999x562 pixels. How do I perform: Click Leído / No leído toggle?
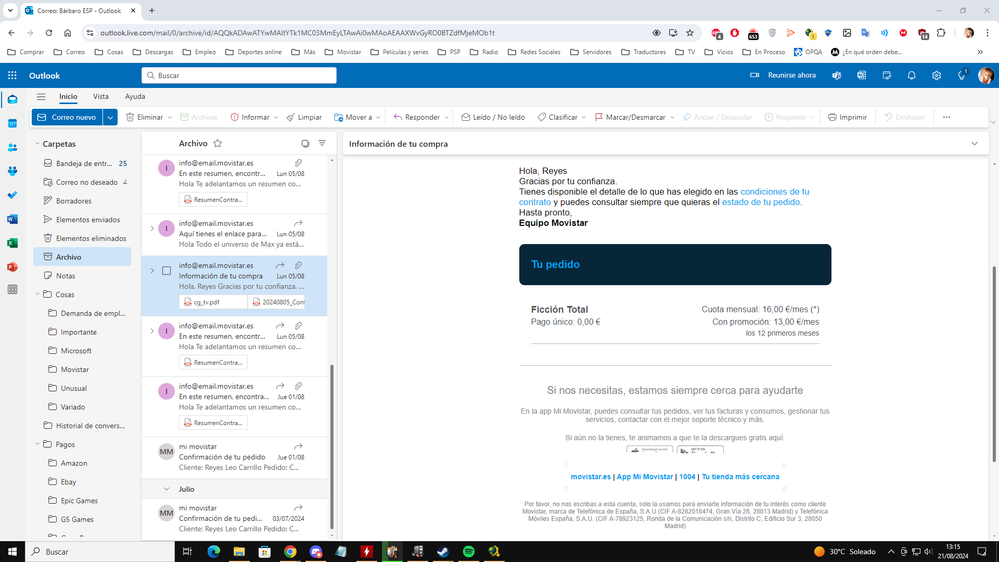point(493,117)
